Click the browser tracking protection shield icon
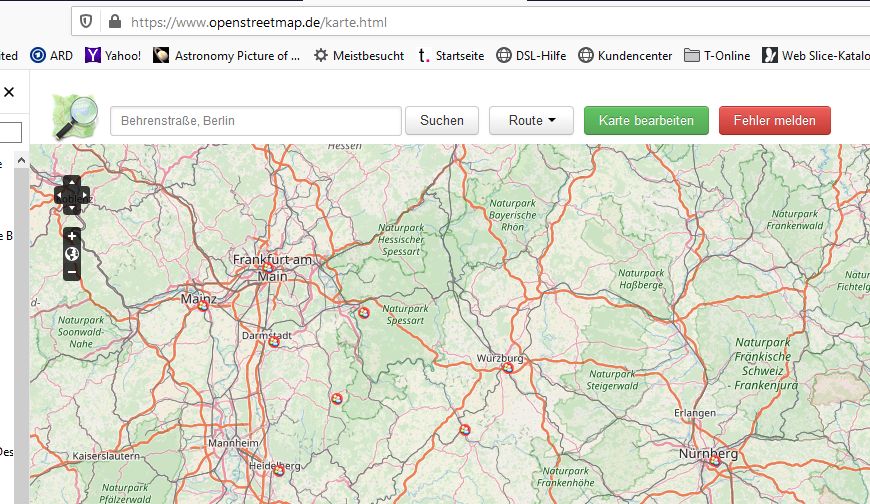Viewport: 870px width, 504px height. (x=86, y=22)
